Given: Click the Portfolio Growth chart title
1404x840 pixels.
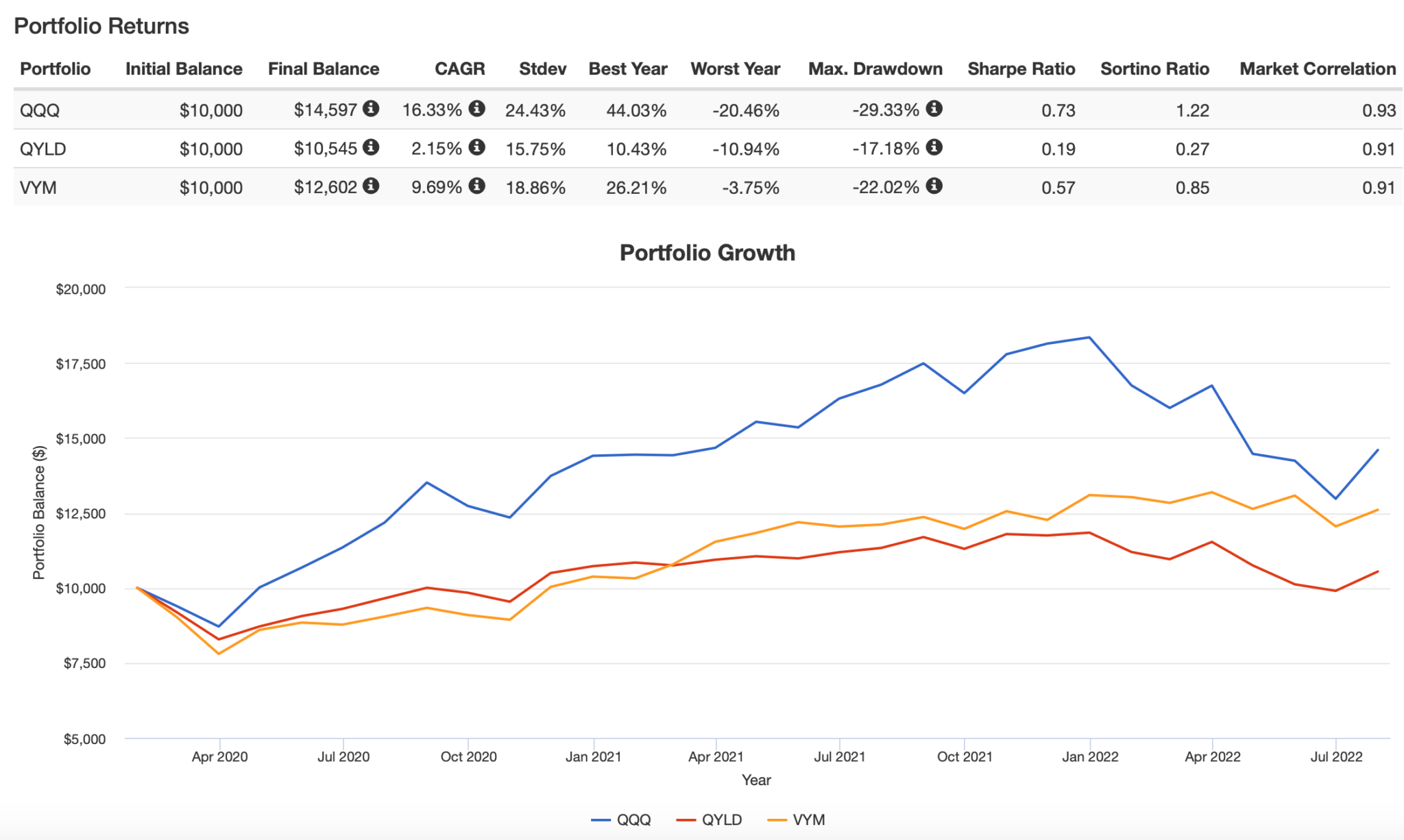Looking at the screenshot, I should coord(707,253).
